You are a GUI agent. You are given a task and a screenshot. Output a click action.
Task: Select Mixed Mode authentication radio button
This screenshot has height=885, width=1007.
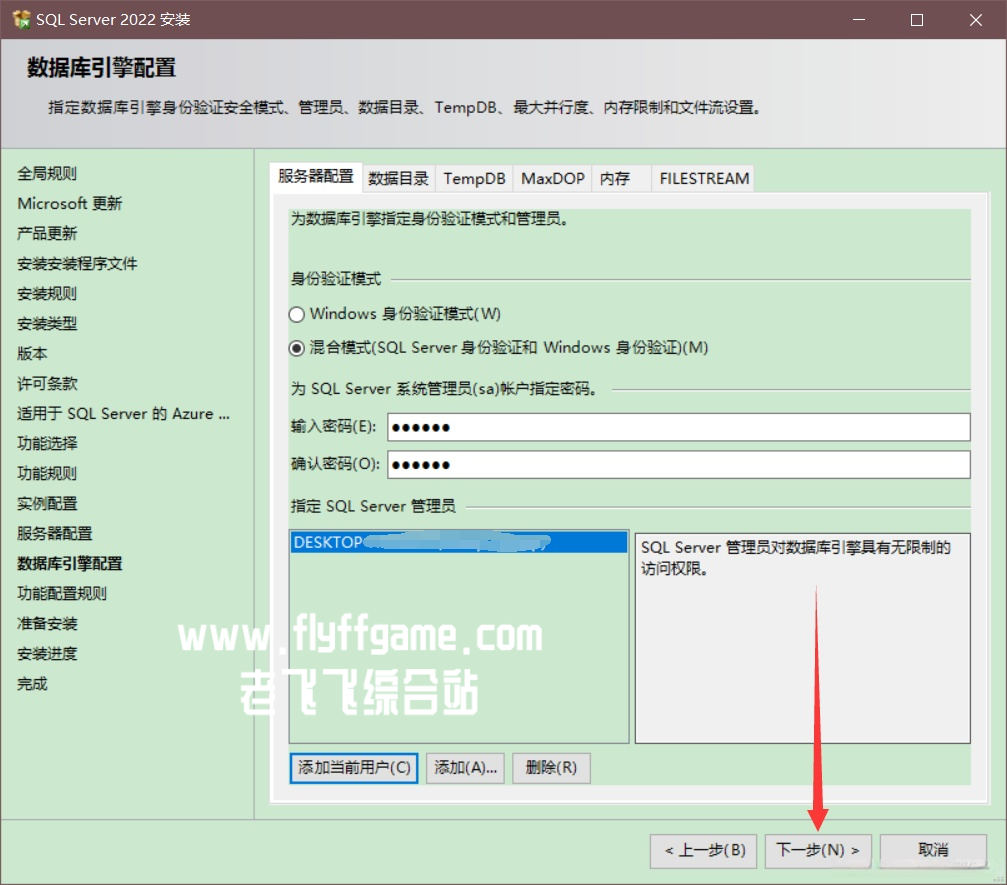(x=296, y=348)
